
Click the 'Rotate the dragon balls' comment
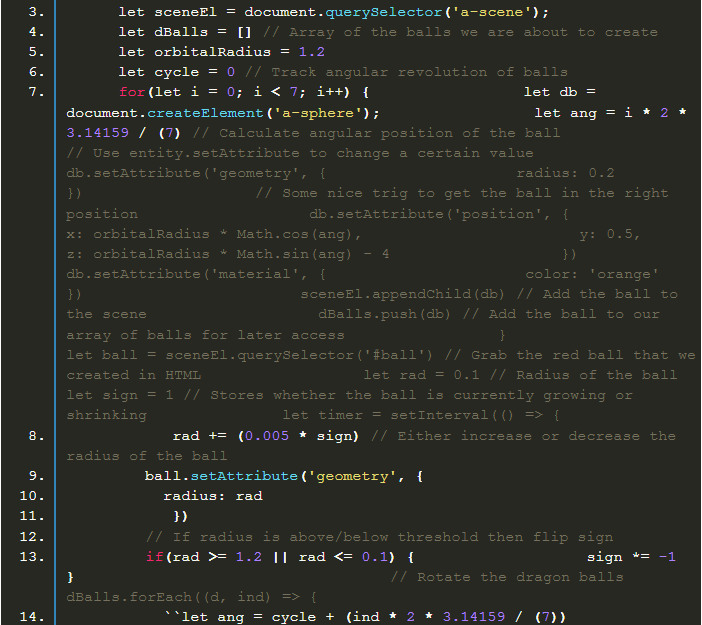click(519, 577)
